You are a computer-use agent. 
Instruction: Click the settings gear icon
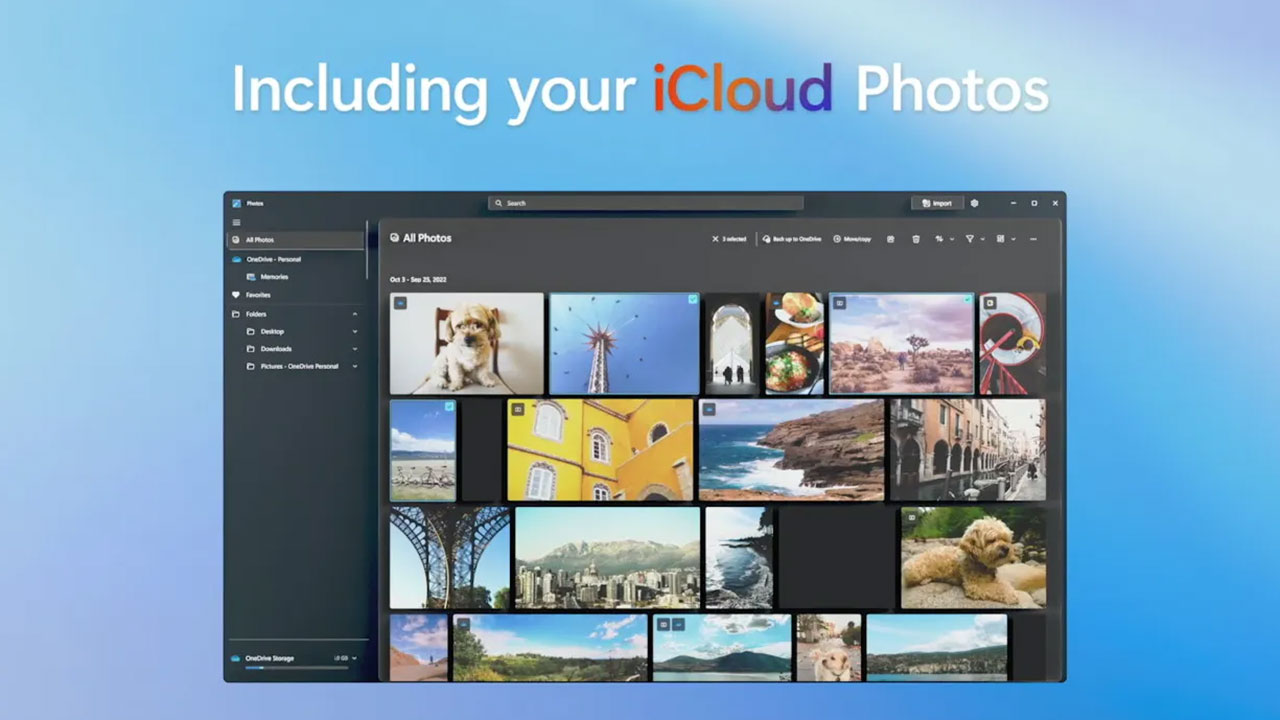click(974, 203)
